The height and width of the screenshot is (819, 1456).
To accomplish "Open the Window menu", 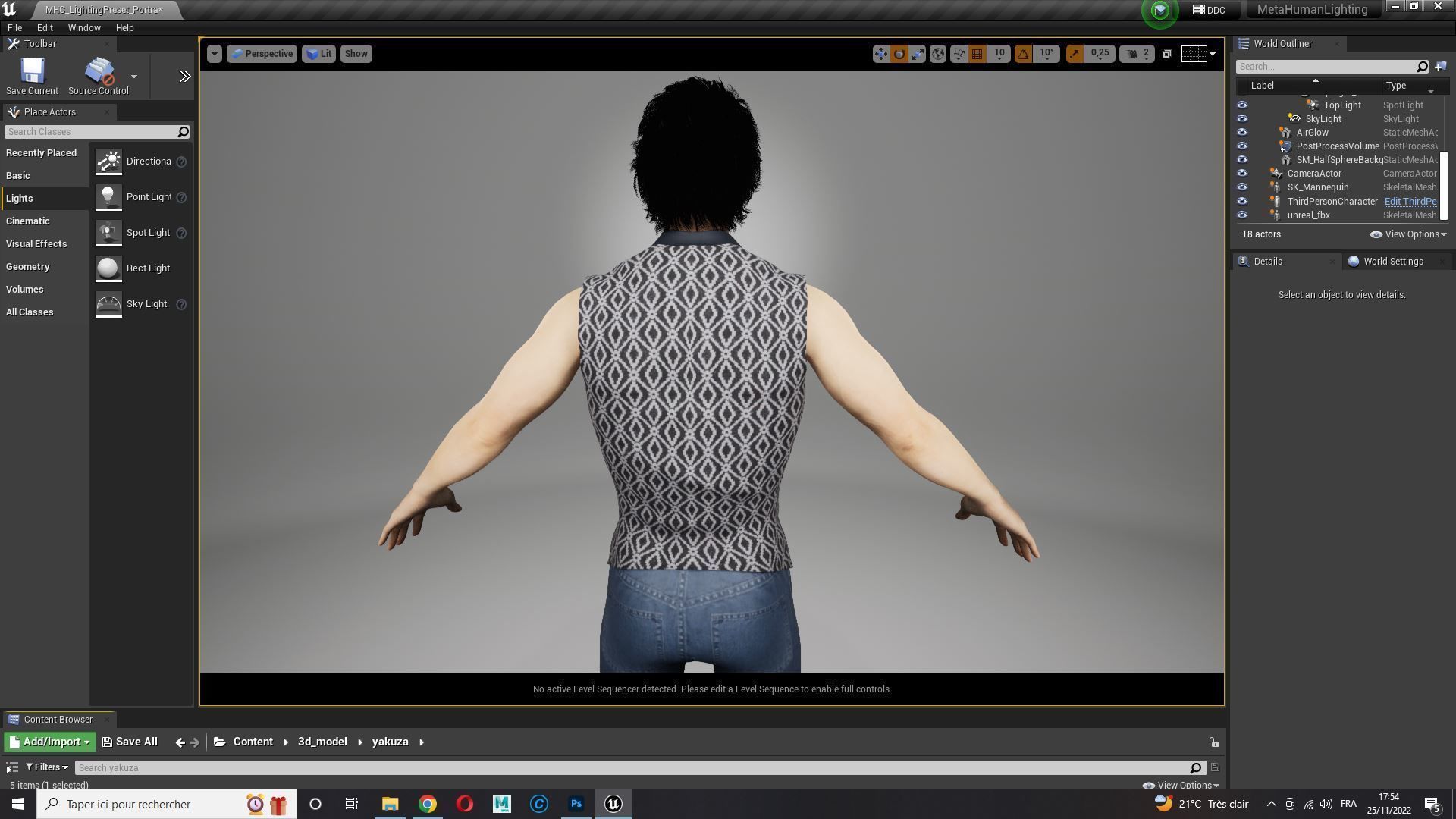I will coord(84,28).
